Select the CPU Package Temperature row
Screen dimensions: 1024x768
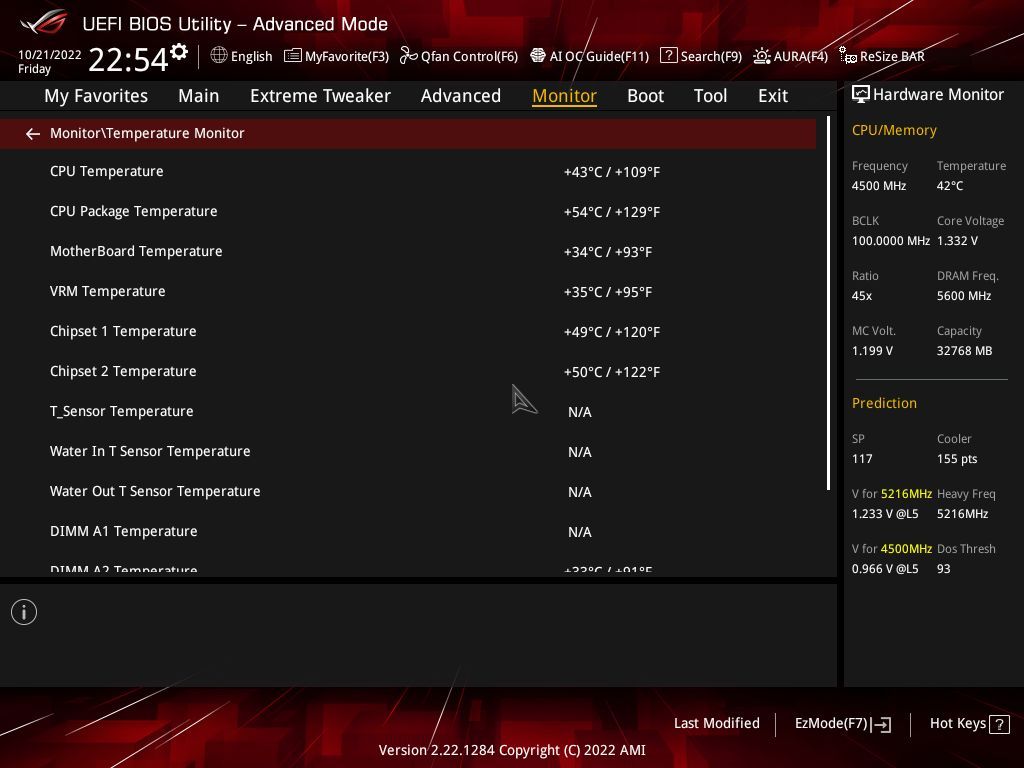(408, 212)
